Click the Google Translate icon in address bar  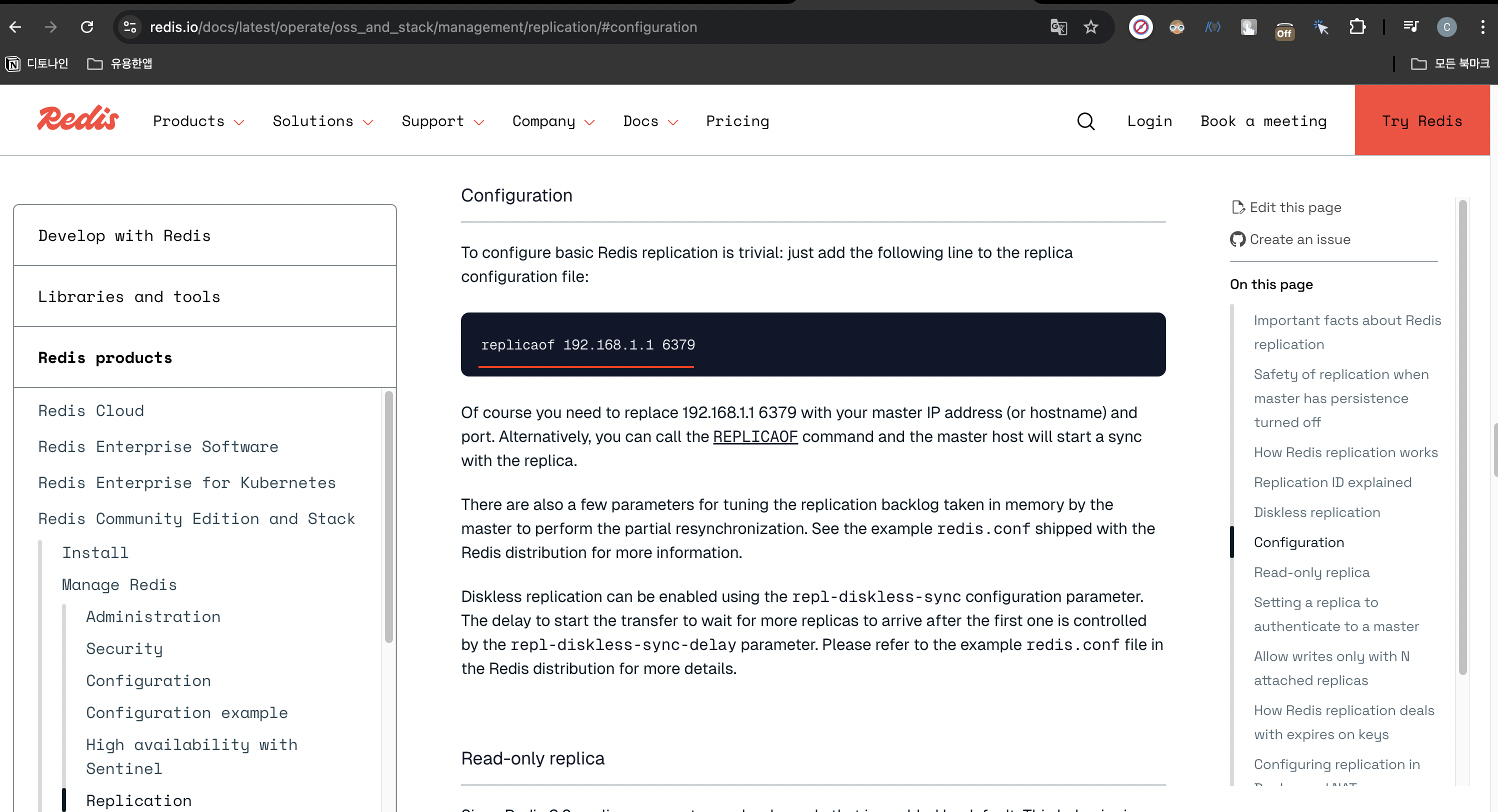click(1058, 27)
